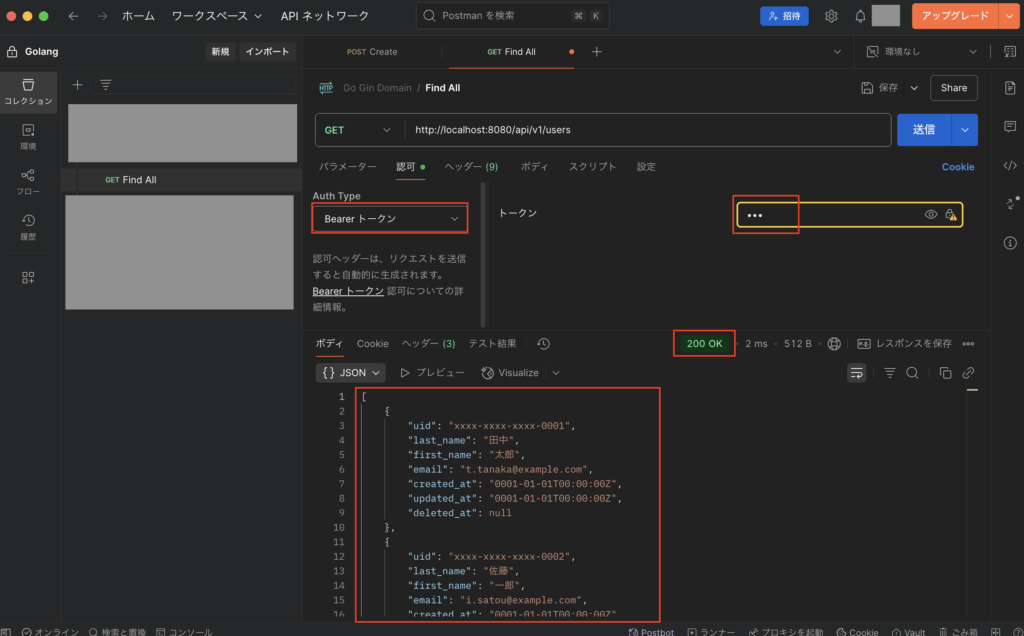Open the JSON format dropdown

pyautogui.click(x=351, y=372)
